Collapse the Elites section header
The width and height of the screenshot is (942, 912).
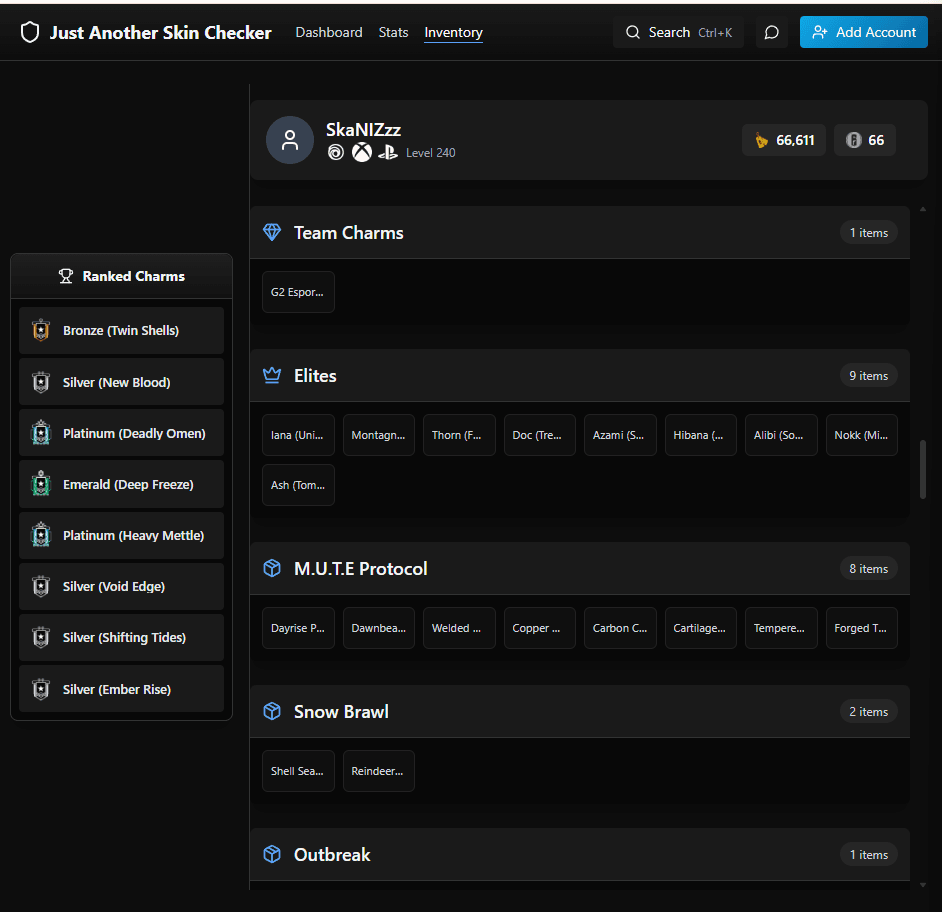tap(580, 375)
